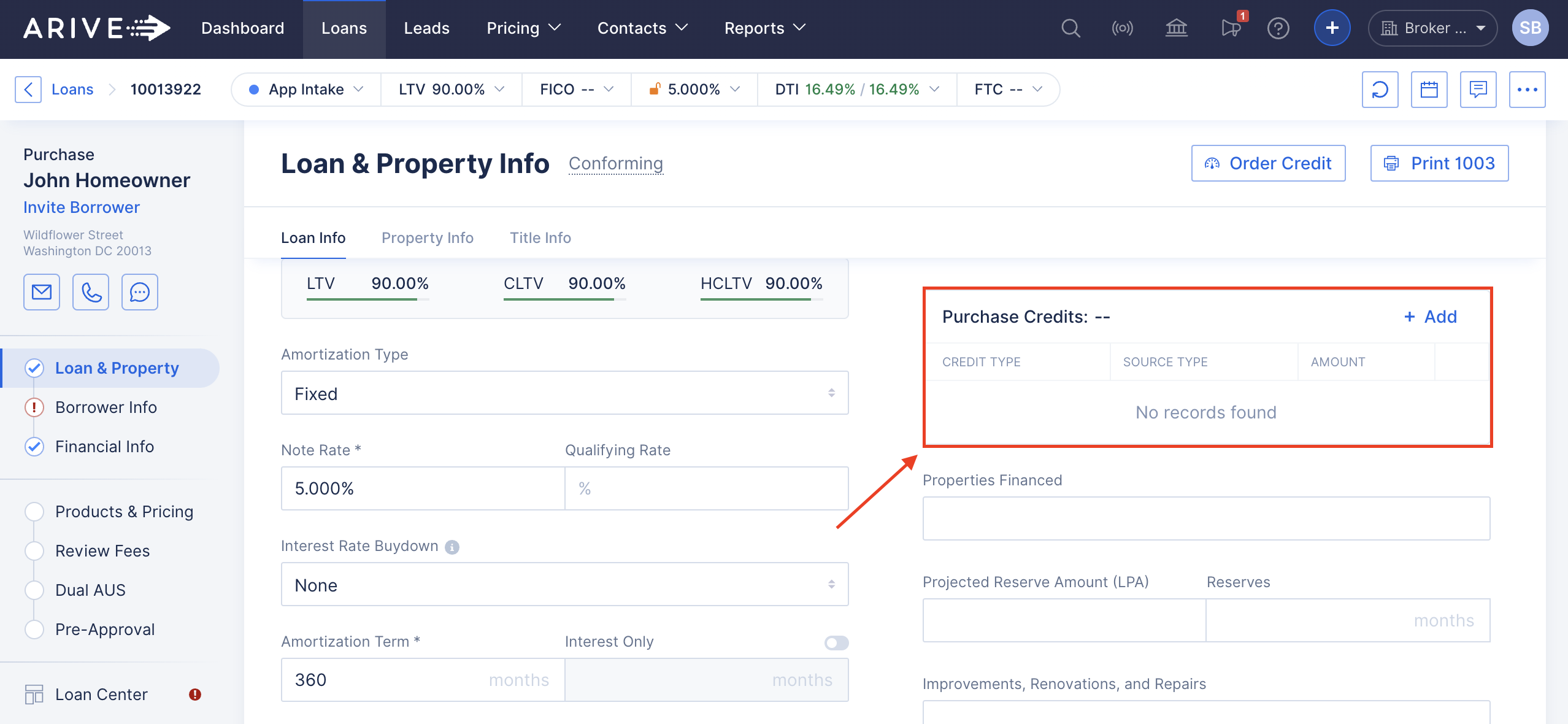Open the Amortization Type Fixed dropdown
This screenshot has width=1568, height=724.
(x=564, y=393)
